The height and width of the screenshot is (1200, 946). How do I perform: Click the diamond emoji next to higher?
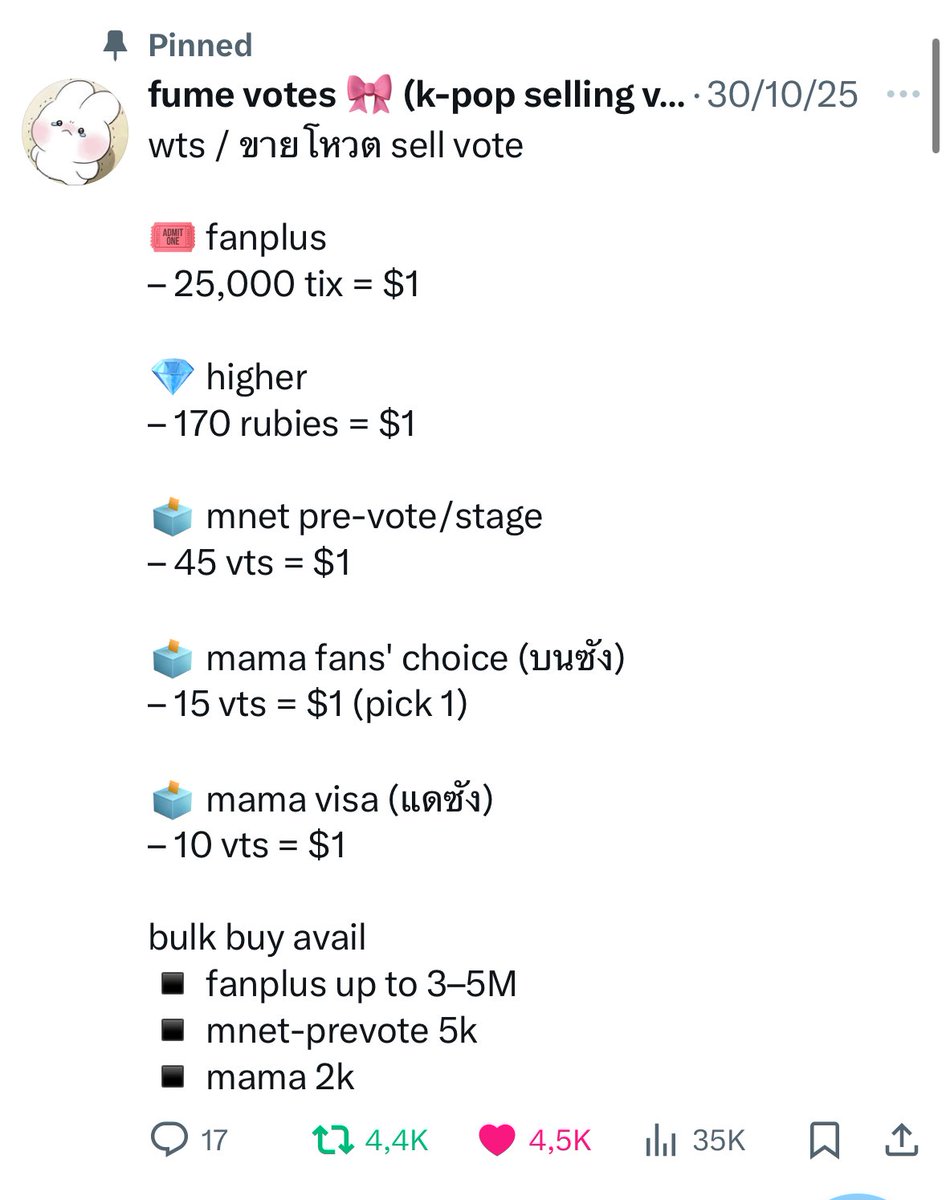(x=171, y=378)
